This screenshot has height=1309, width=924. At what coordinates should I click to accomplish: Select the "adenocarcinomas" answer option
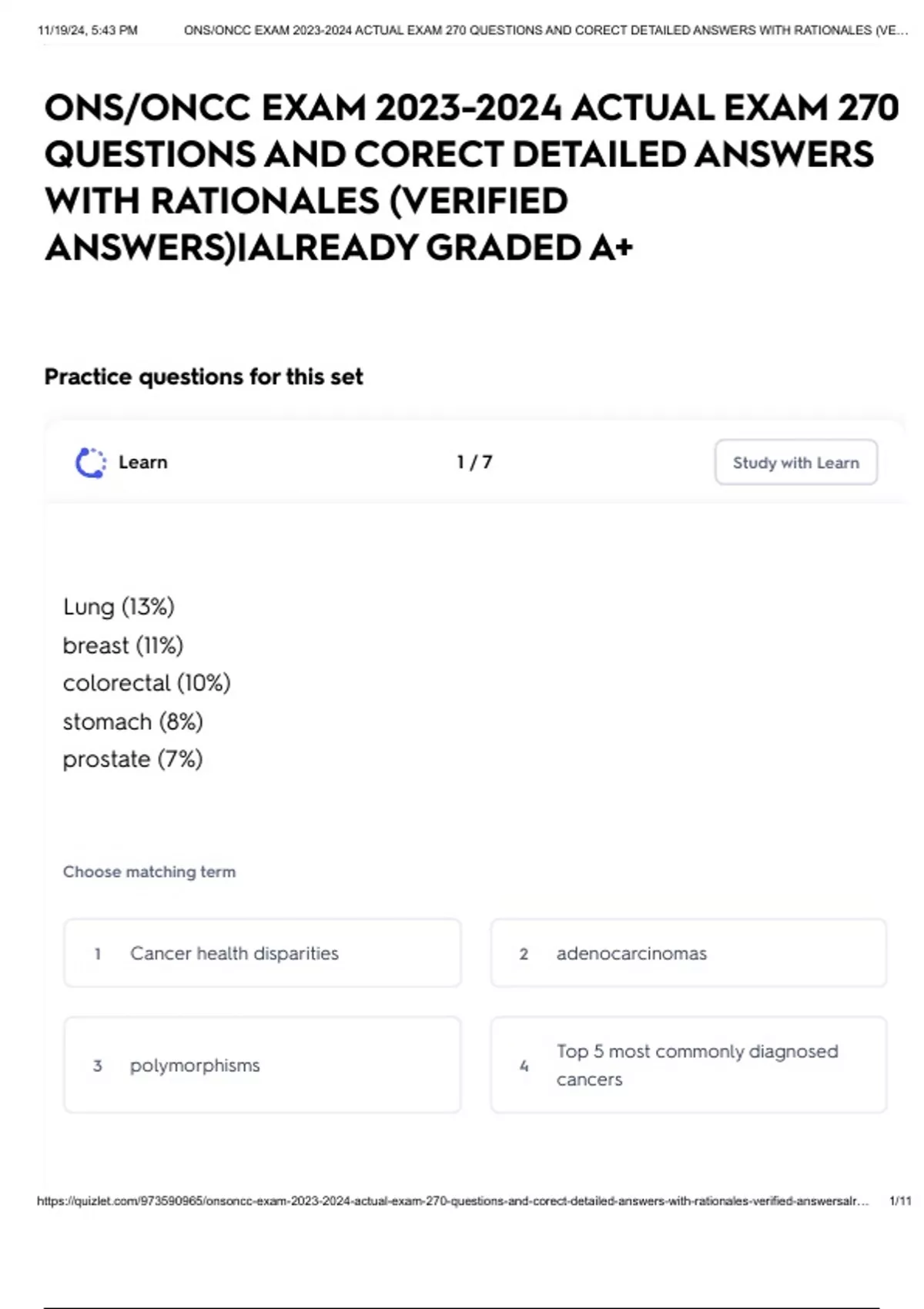(688, 953)
